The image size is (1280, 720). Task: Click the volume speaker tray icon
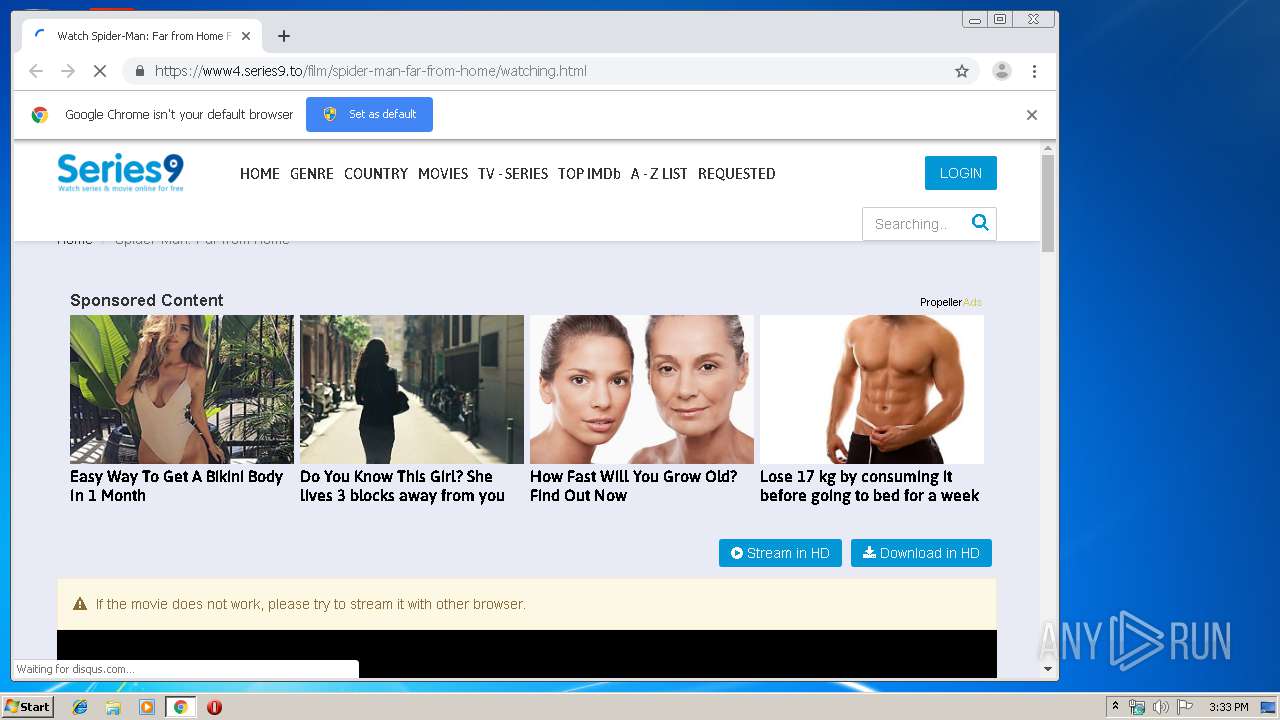1160,707
